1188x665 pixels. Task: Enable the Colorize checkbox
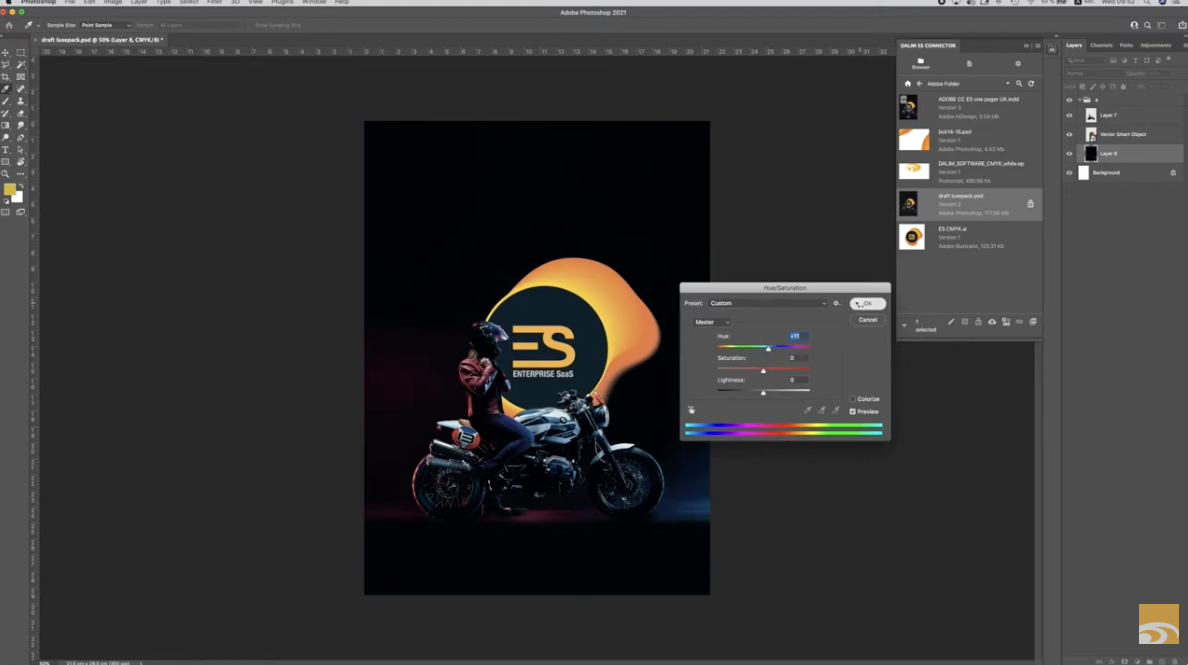pos(851,398)
